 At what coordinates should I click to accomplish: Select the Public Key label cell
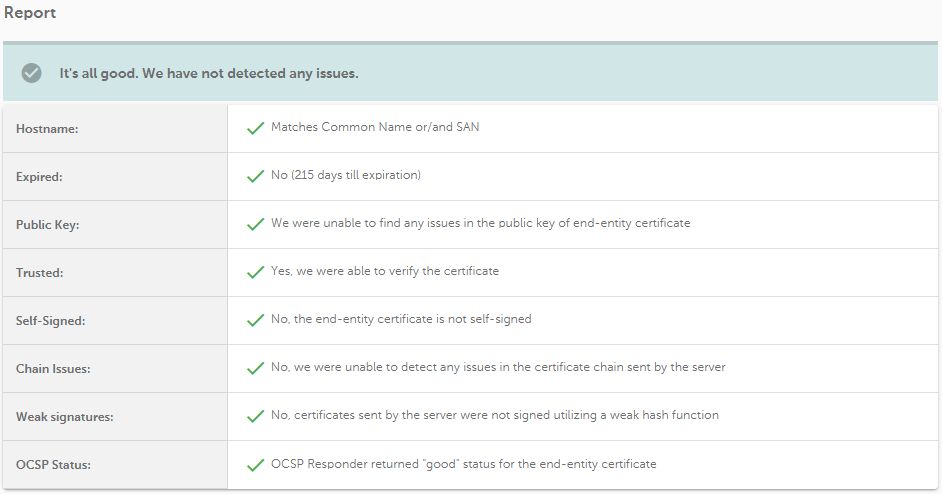click(x=115, y=225)
